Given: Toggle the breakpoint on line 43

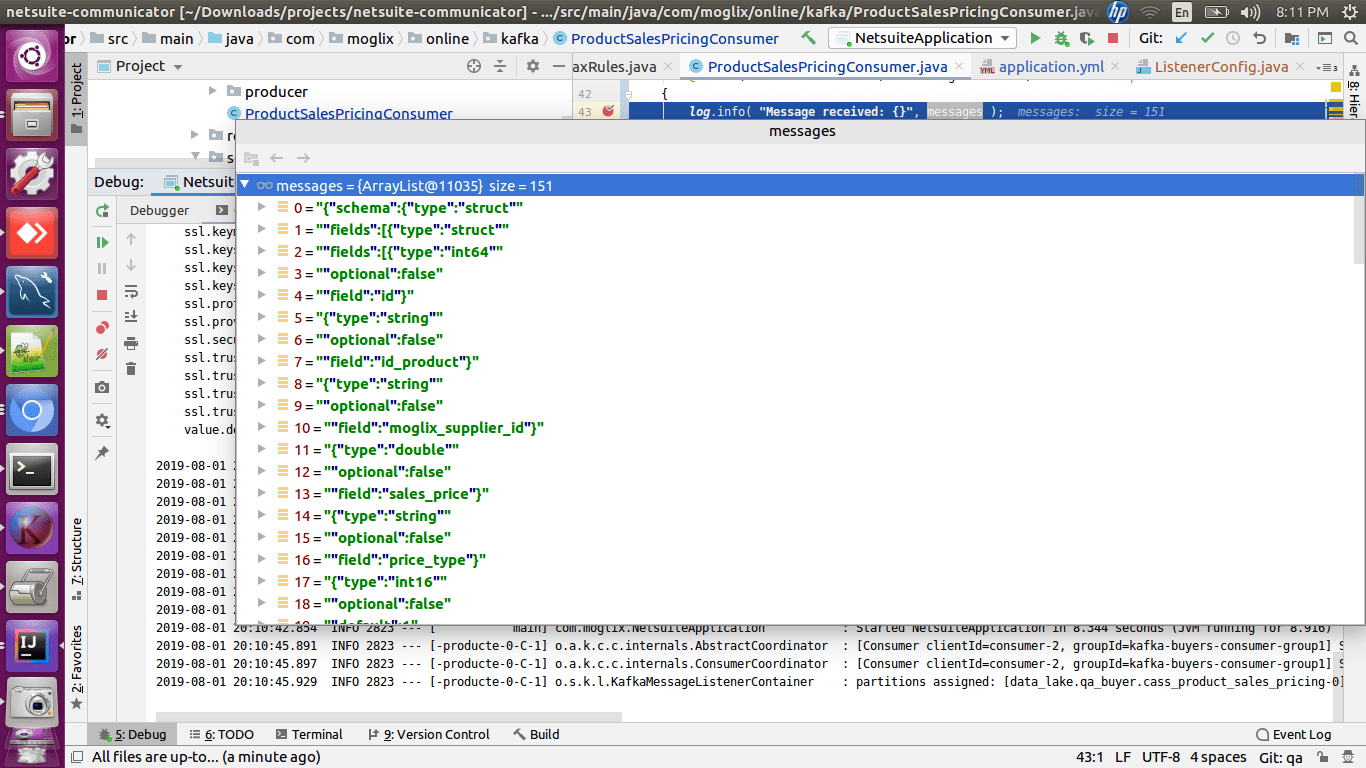Looking at the screenshot, I should (608, 111).
